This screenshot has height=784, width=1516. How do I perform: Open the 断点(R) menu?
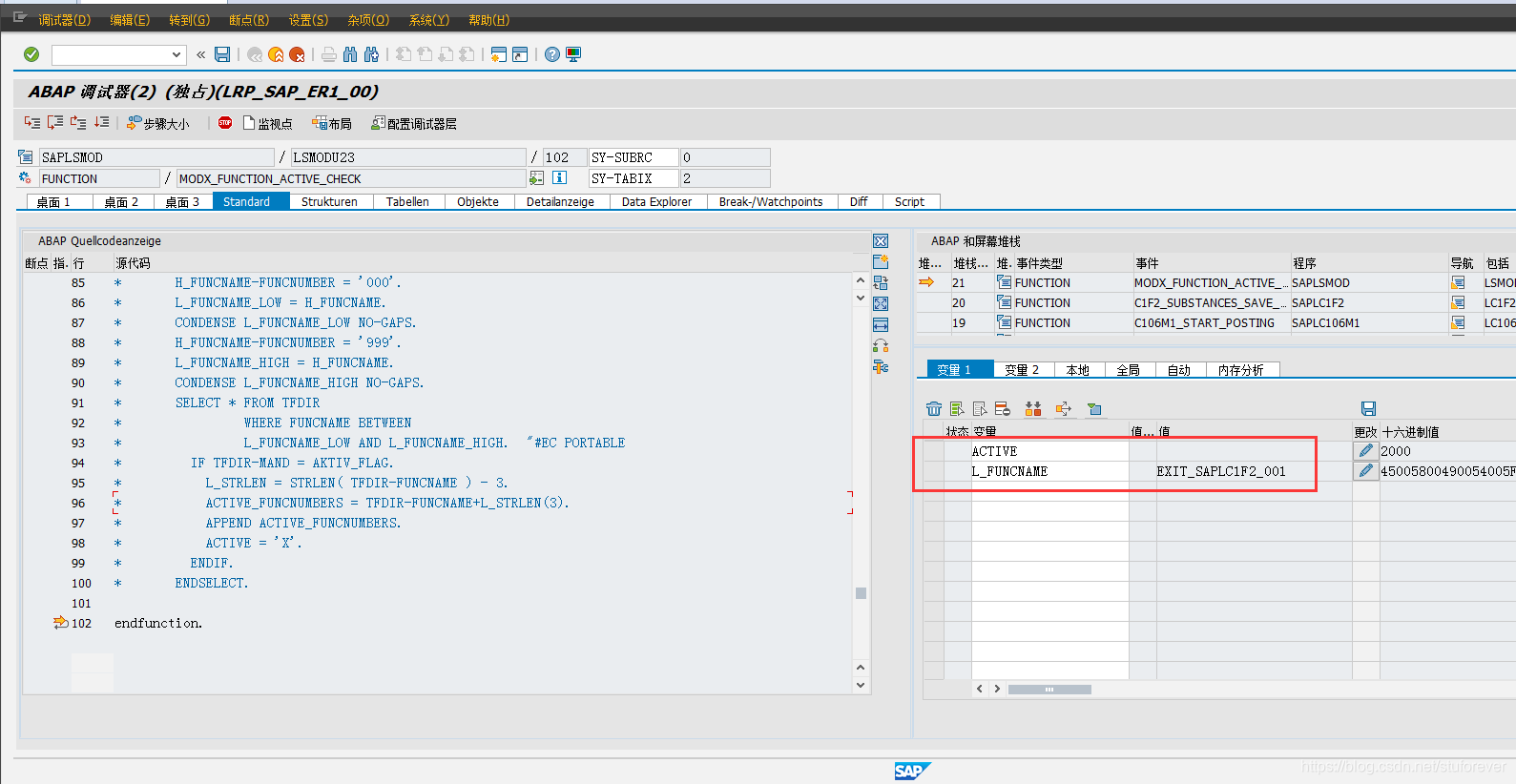pyautogui.click(x=249, y=20)
